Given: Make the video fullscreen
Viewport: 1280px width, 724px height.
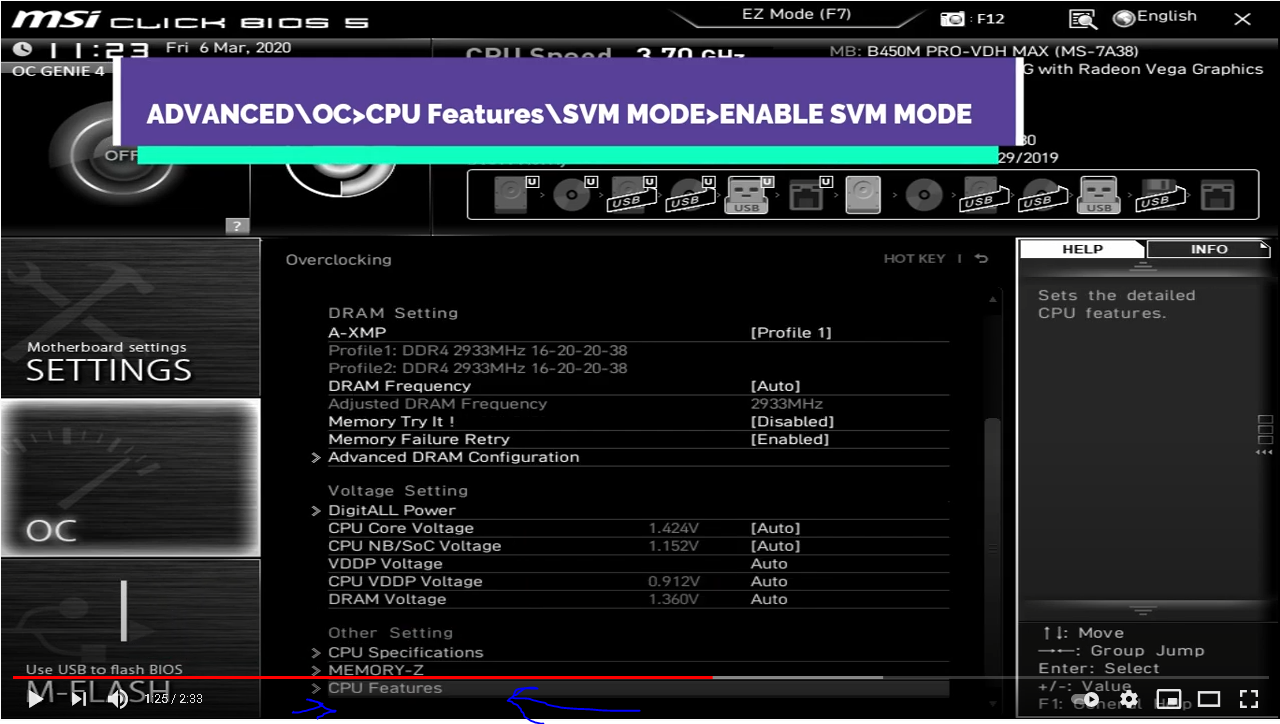Looking at the screenshot, I should click(1249, 699).
